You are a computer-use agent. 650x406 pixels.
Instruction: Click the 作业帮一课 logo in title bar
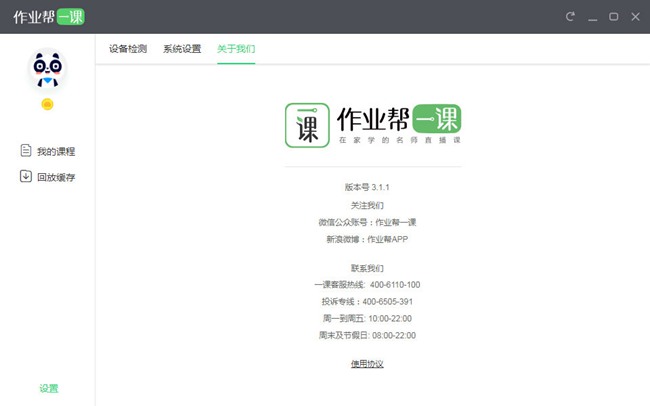pos(49,17)
